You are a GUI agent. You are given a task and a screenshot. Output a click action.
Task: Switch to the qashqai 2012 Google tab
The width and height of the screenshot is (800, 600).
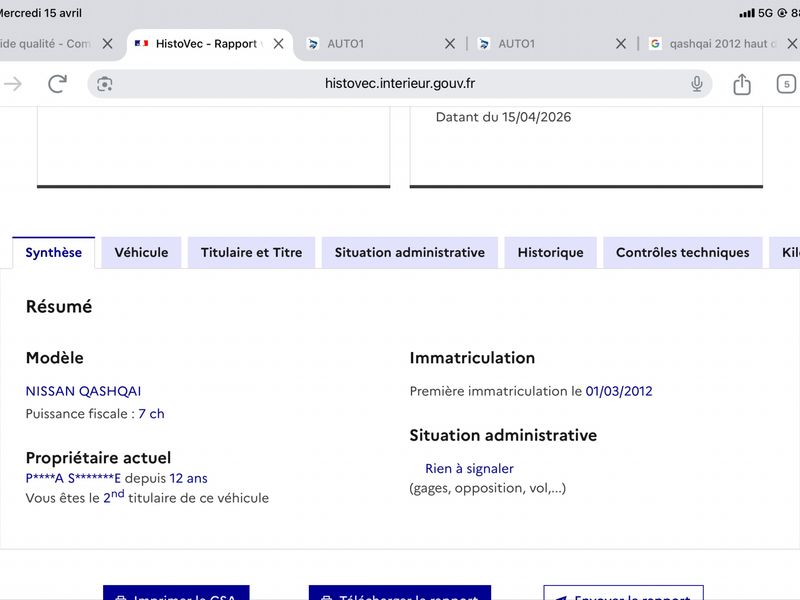pyautogui.click(x=712, y=44)
